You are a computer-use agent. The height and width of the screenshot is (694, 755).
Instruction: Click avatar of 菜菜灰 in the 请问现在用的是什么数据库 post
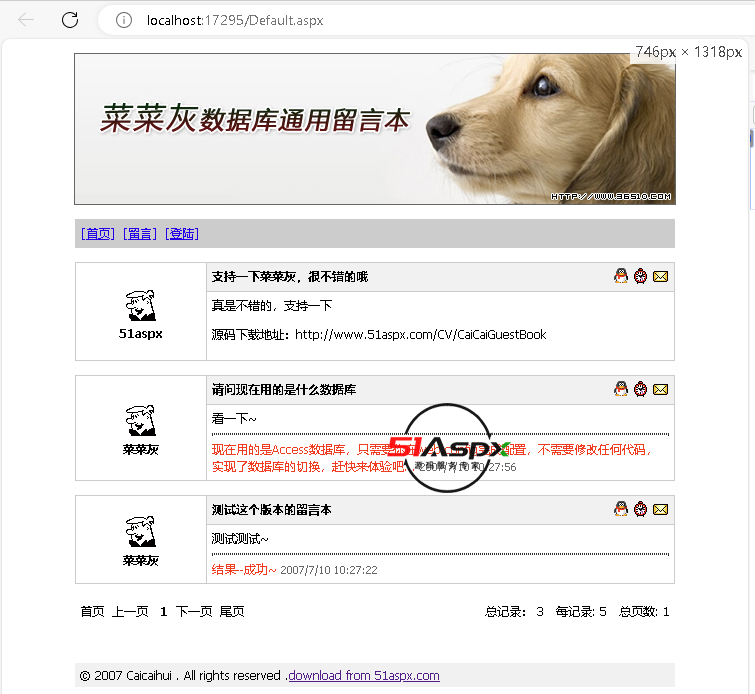click(141, 420)
